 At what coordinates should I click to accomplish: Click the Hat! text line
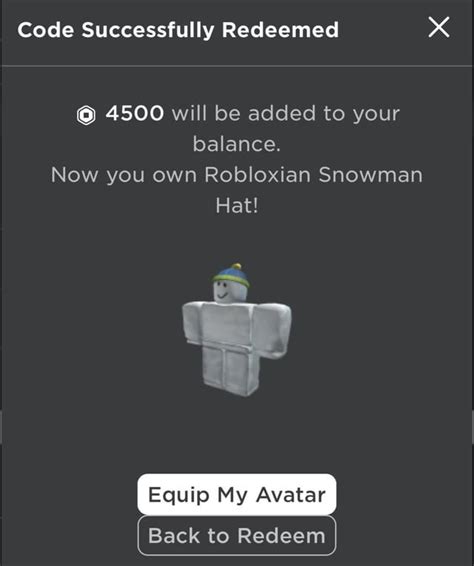click(237, 206)
